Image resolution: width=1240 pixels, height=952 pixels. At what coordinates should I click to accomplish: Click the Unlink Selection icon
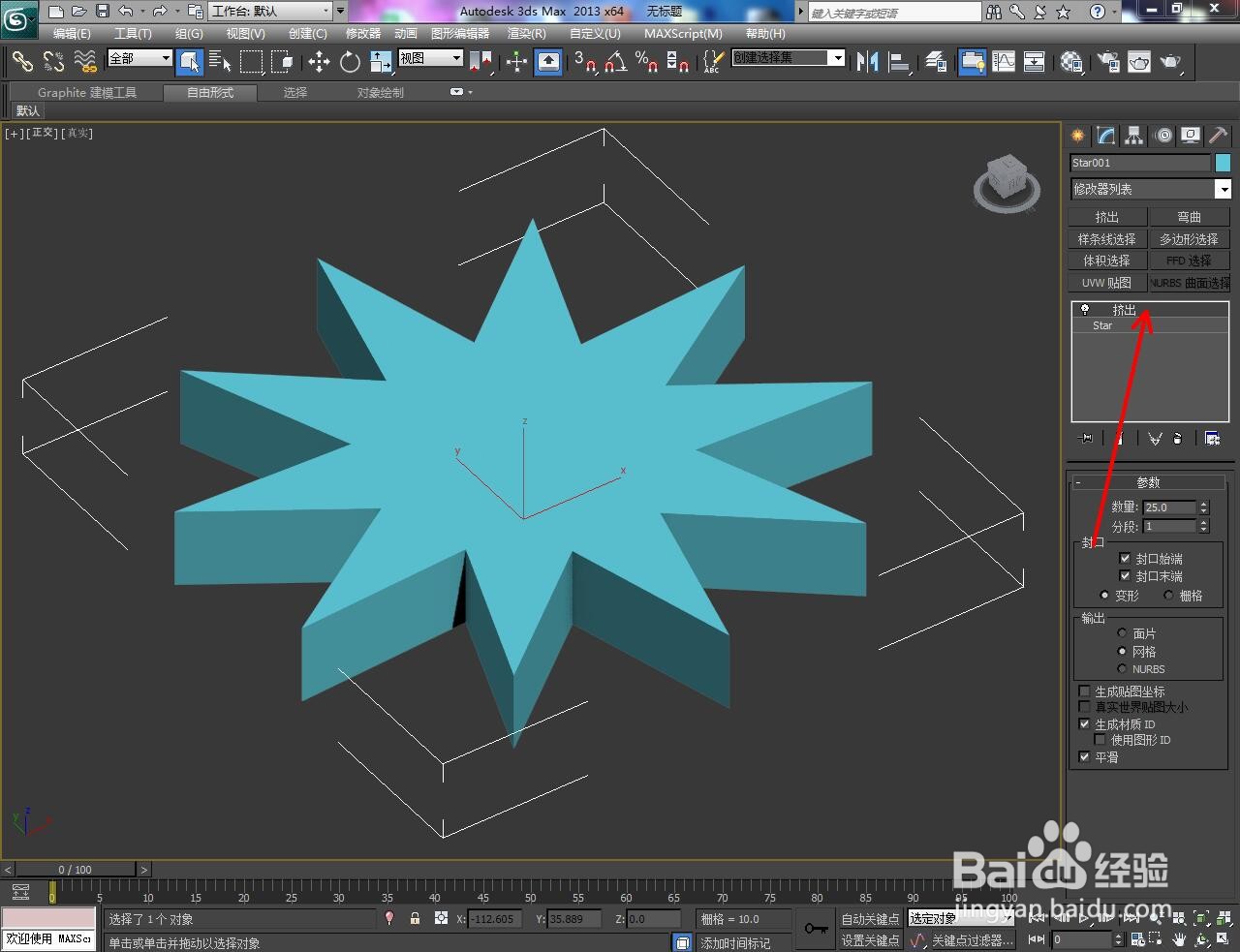pos(53,62)
